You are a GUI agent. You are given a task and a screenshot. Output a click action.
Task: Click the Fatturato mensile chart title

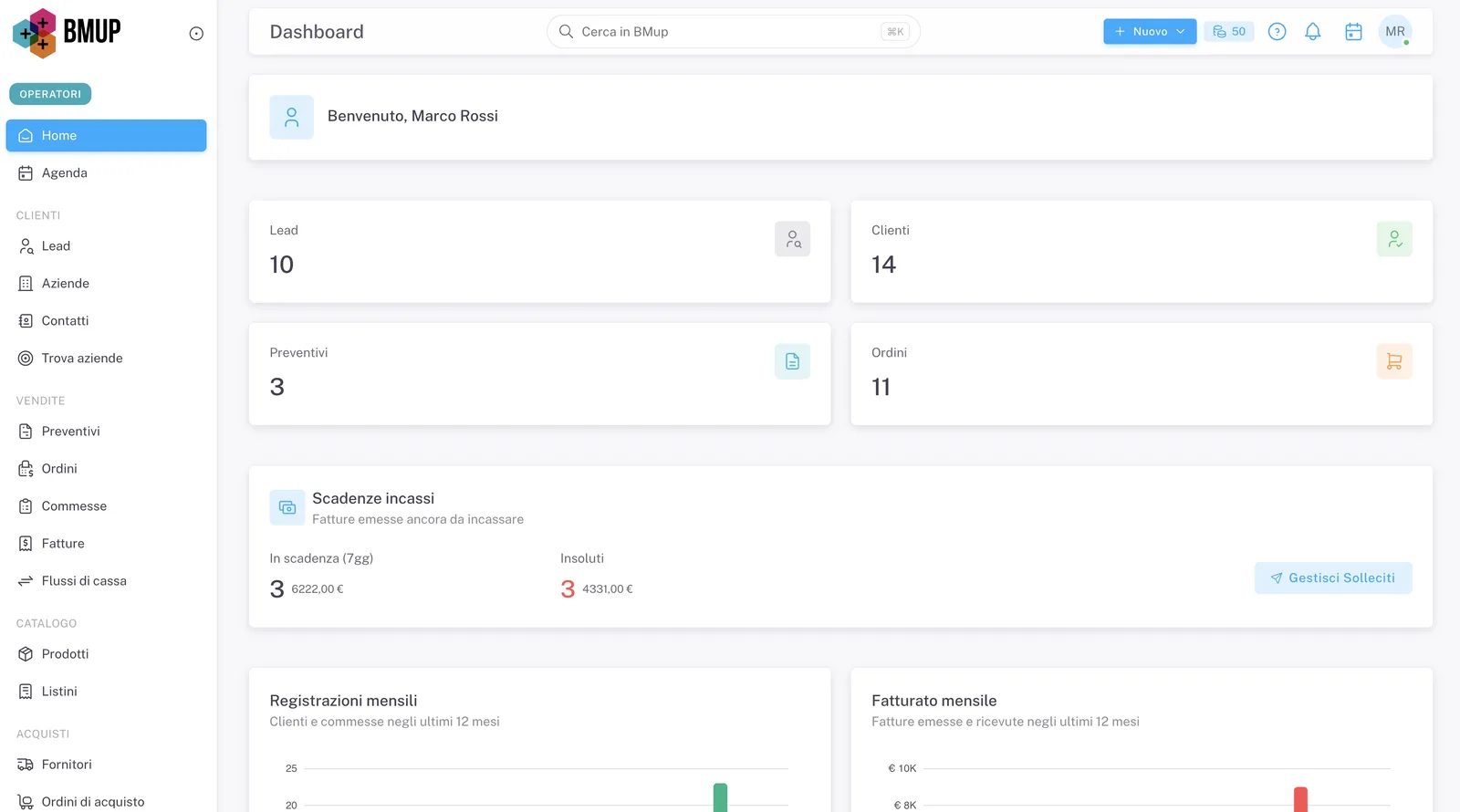click(x=933, y=701)
